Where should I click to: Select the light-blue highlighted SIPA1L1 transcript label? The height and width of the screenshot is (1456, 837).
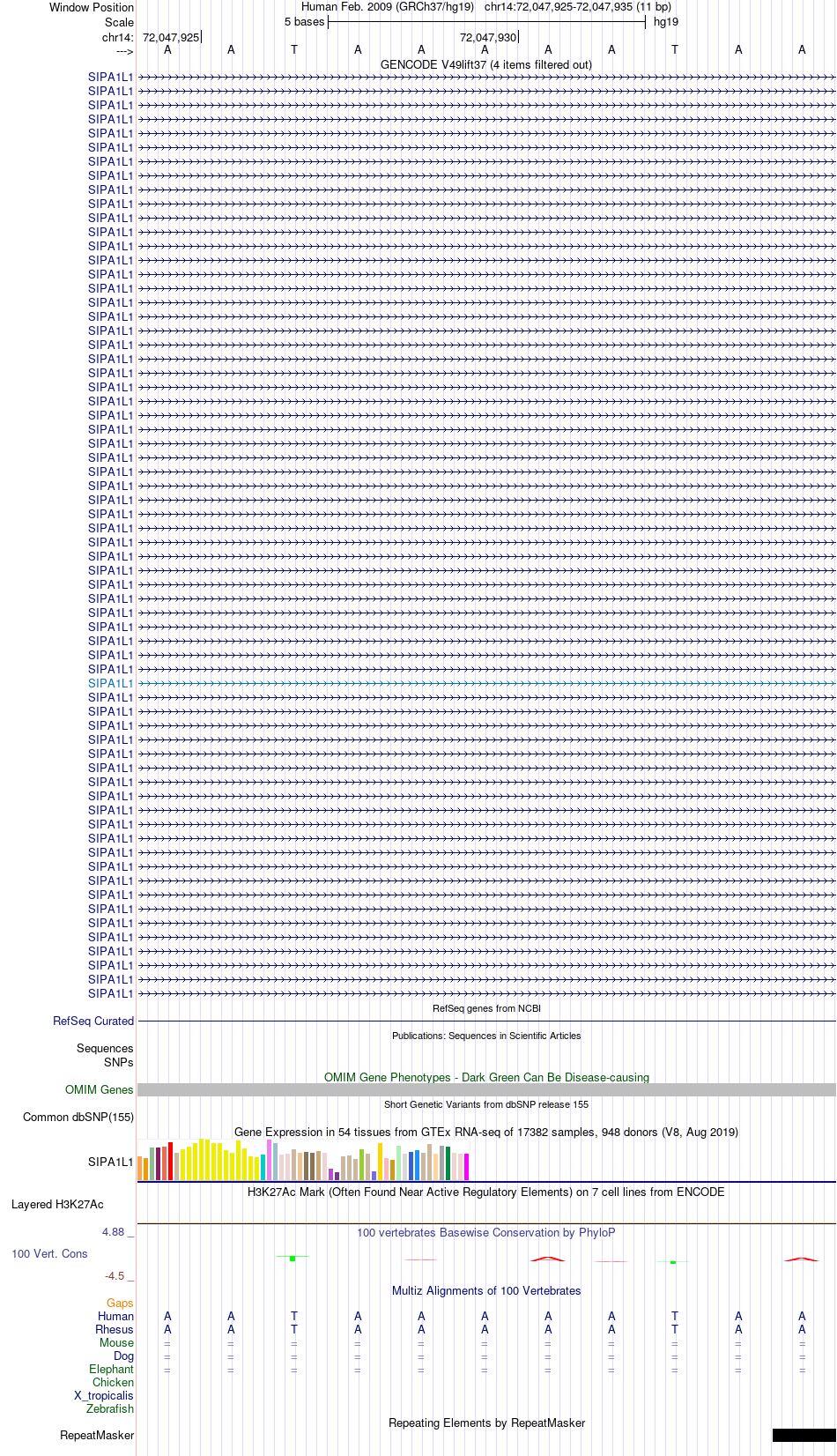click(x=110, y=683)
